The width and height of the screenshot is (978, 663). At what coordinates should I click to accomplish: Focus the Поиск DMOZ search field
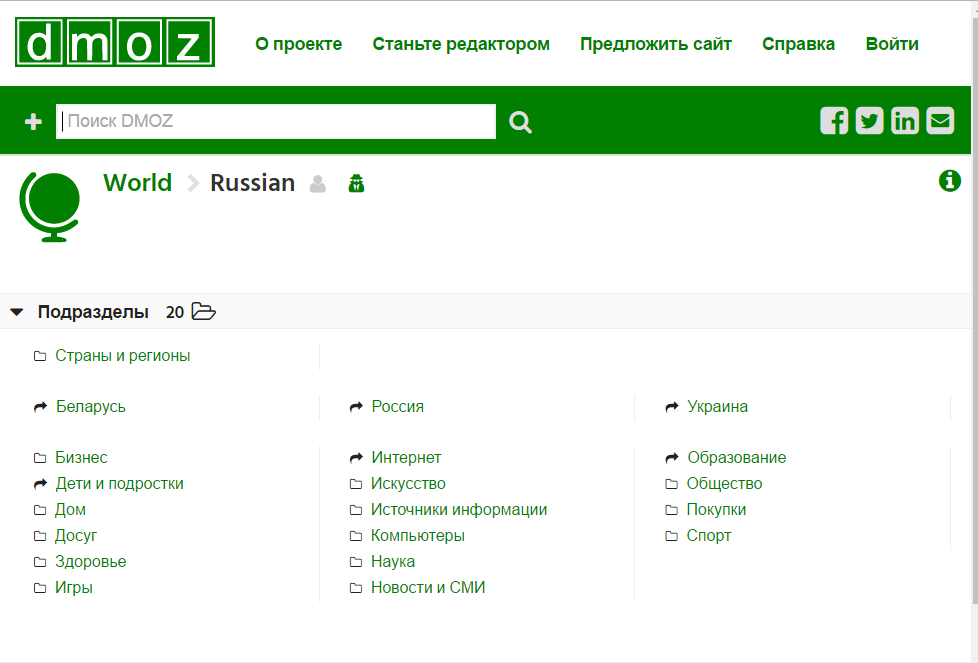pyautogui.click(x=276, y=122)
